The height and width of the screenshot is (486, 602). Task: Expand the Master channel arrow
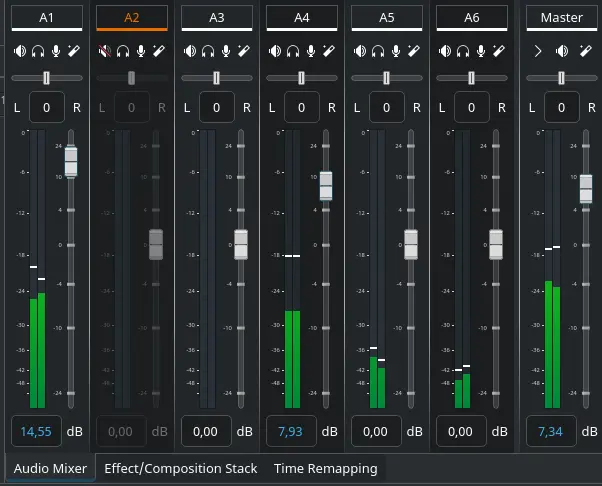click(538, 51)
